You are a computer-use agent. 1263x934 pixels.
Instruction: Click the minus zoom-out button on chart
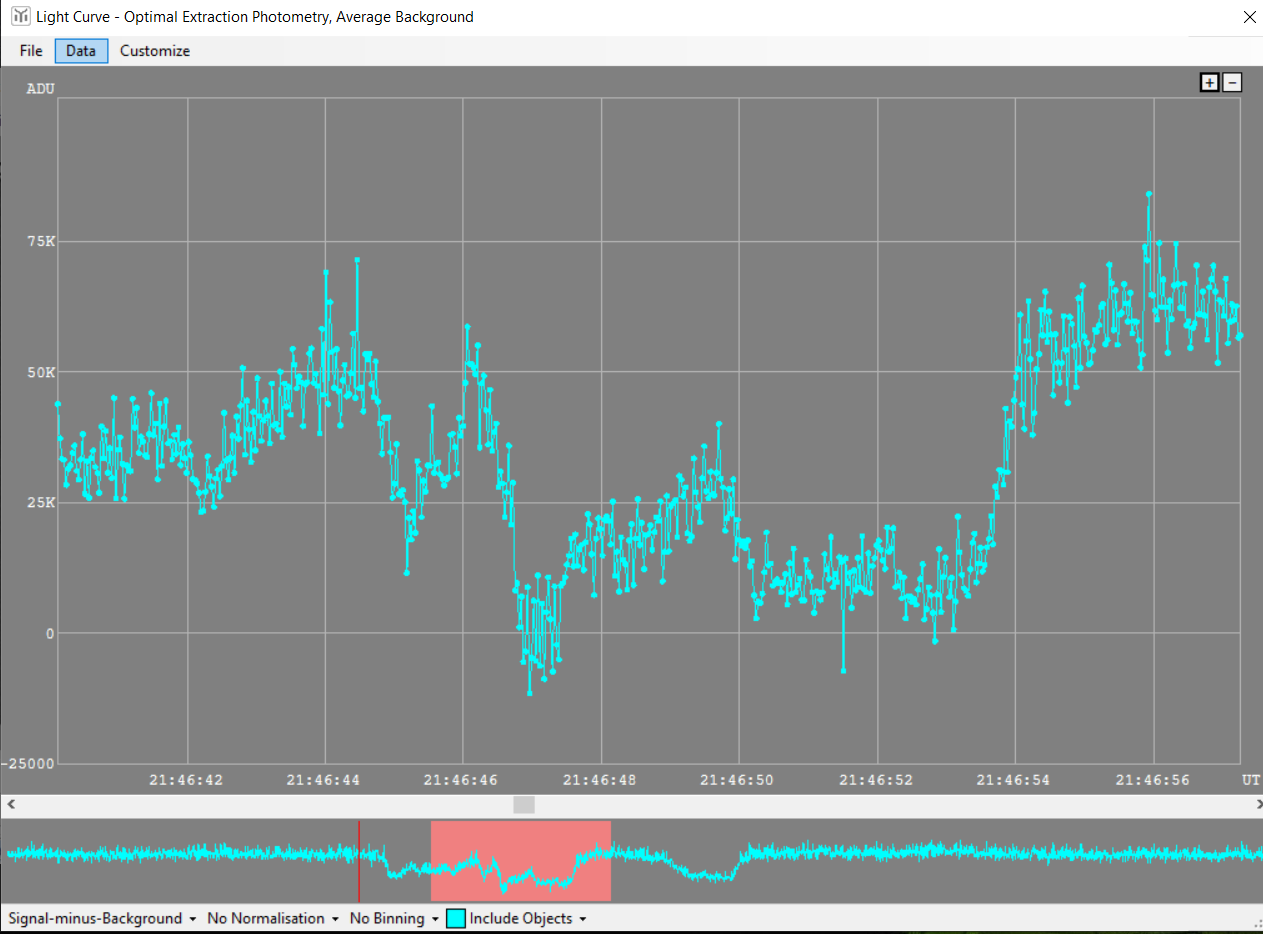click(x=1232, y=83)
